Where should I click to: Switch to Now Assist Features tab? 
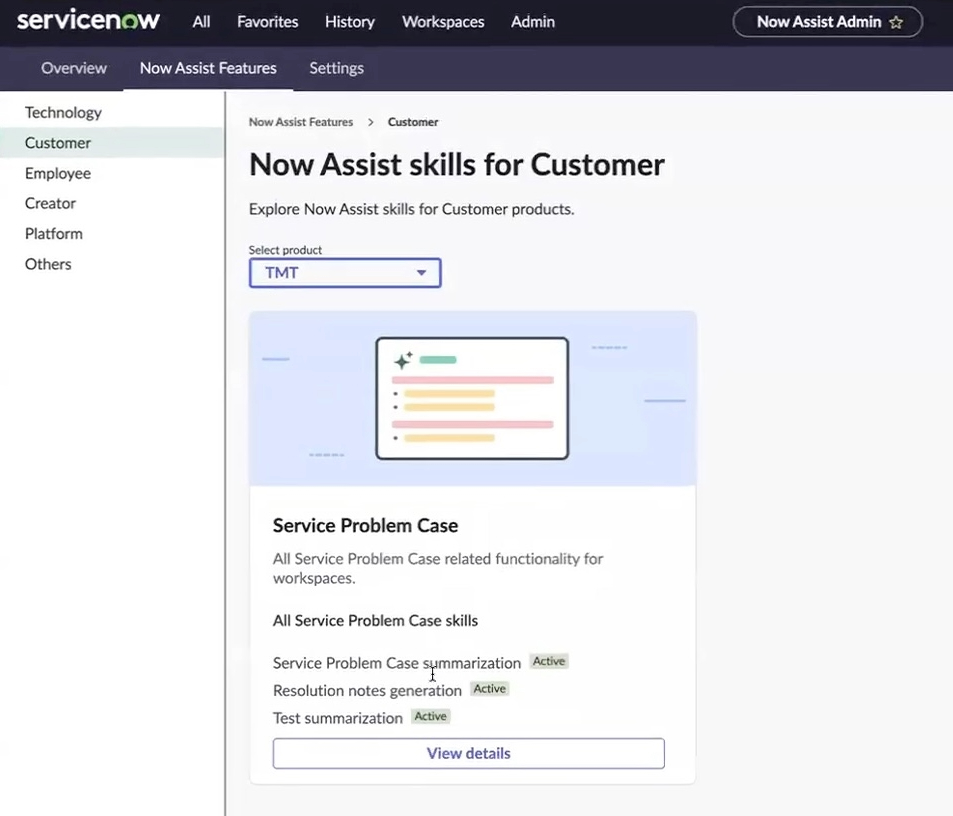(x=208, y=68)
